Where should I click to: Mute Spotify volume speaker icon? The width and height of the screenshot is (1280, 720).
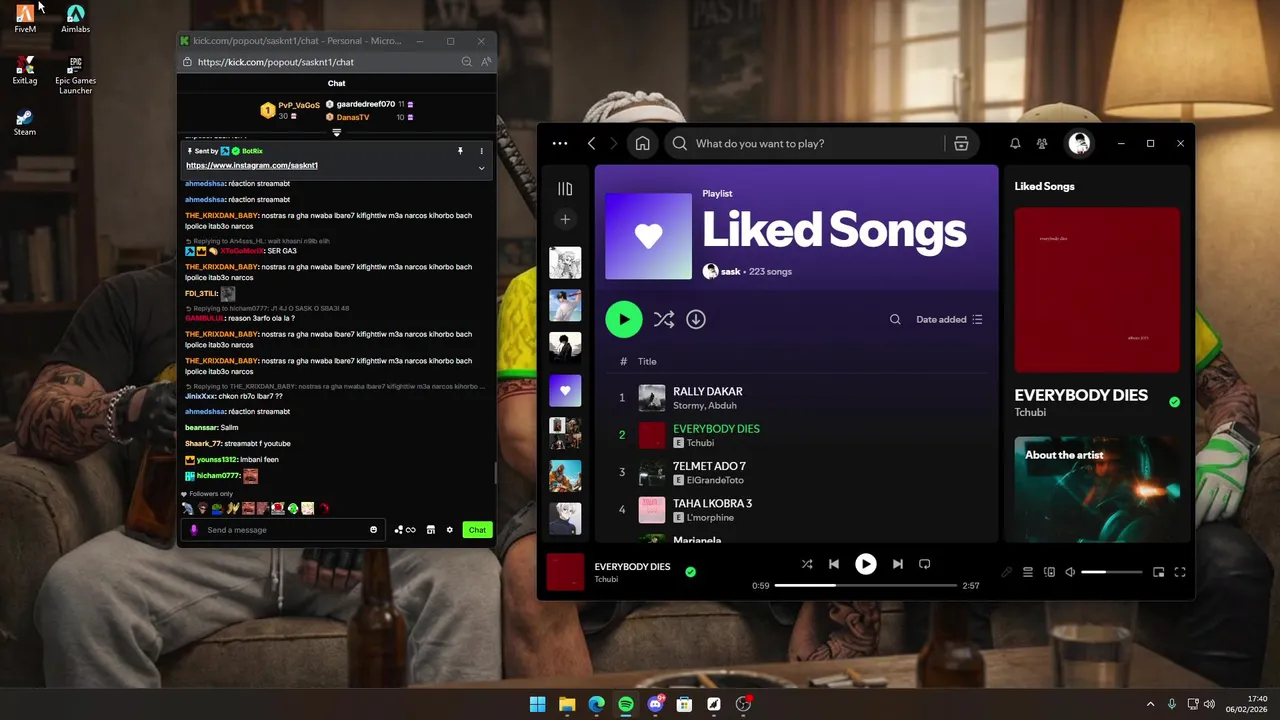click(1070, 572)
